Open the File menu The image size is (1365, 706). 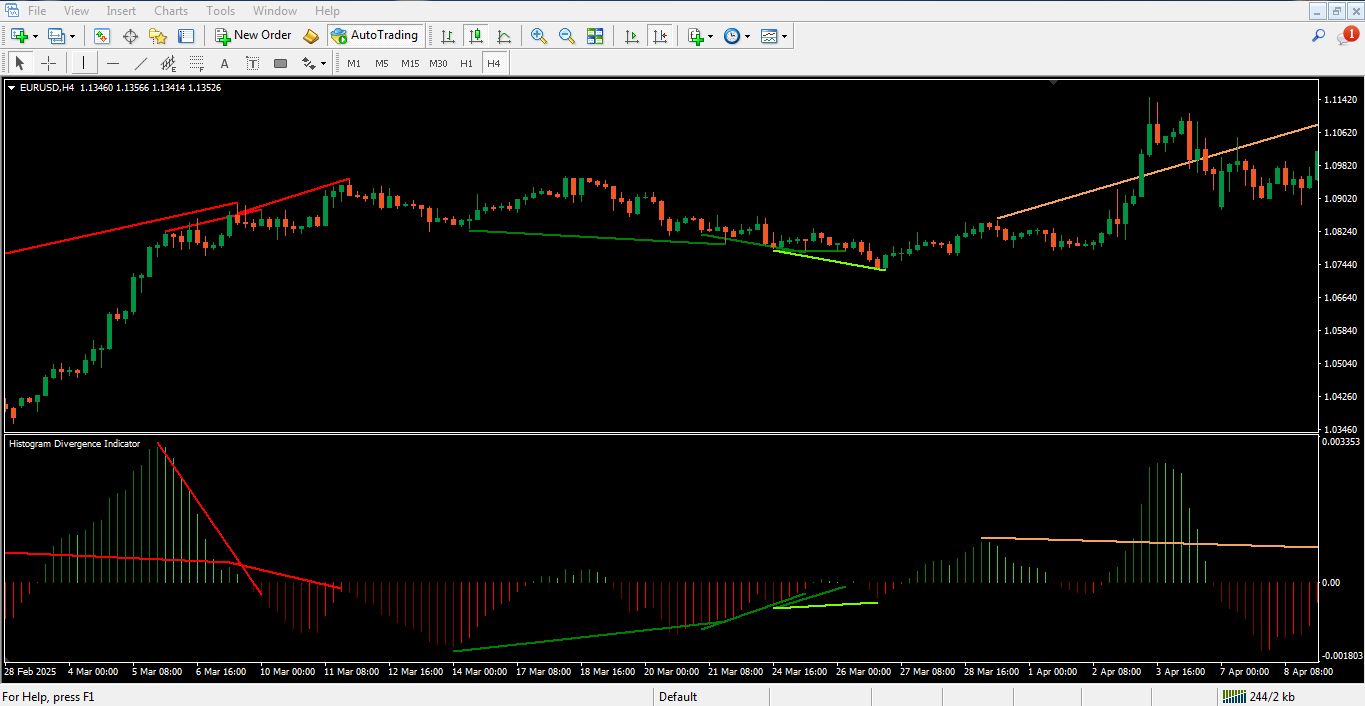[x=37, y=11]
